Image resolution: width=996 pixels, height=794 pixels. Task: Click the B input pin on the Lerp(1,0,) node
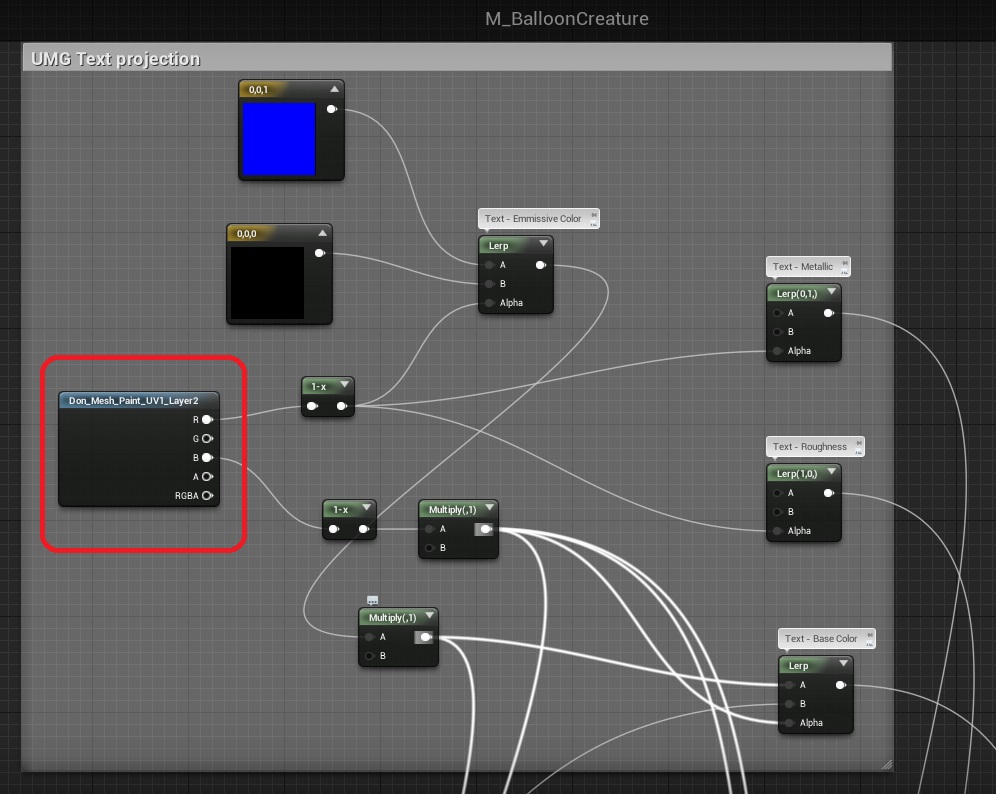[777, 512]
